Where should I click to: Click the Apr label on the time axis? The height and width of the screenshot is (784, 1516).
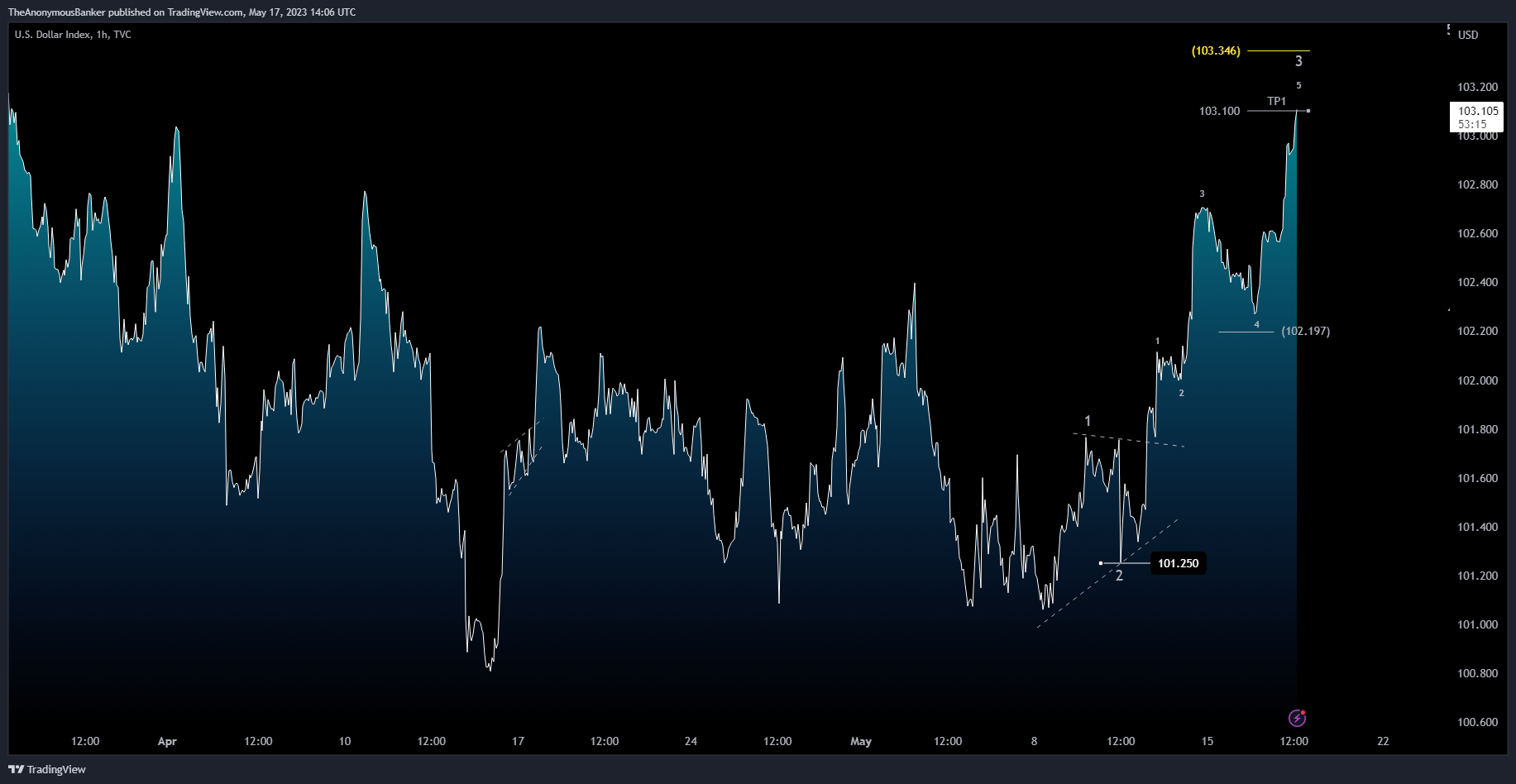pyautogui.click(x=167, y=741)
